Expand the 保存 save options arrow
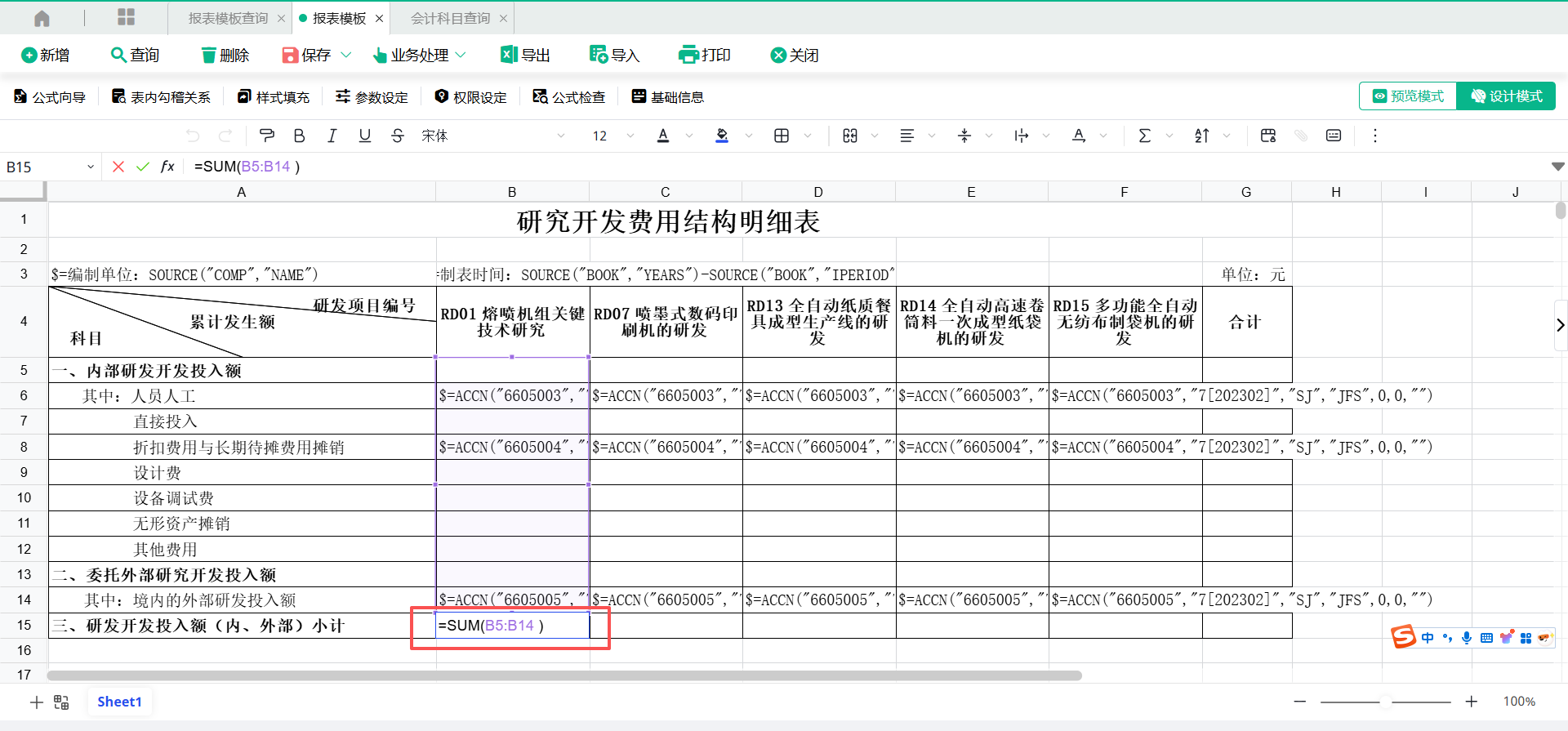The width and height of the screenshot is (1568, 731). coord(345,55)
